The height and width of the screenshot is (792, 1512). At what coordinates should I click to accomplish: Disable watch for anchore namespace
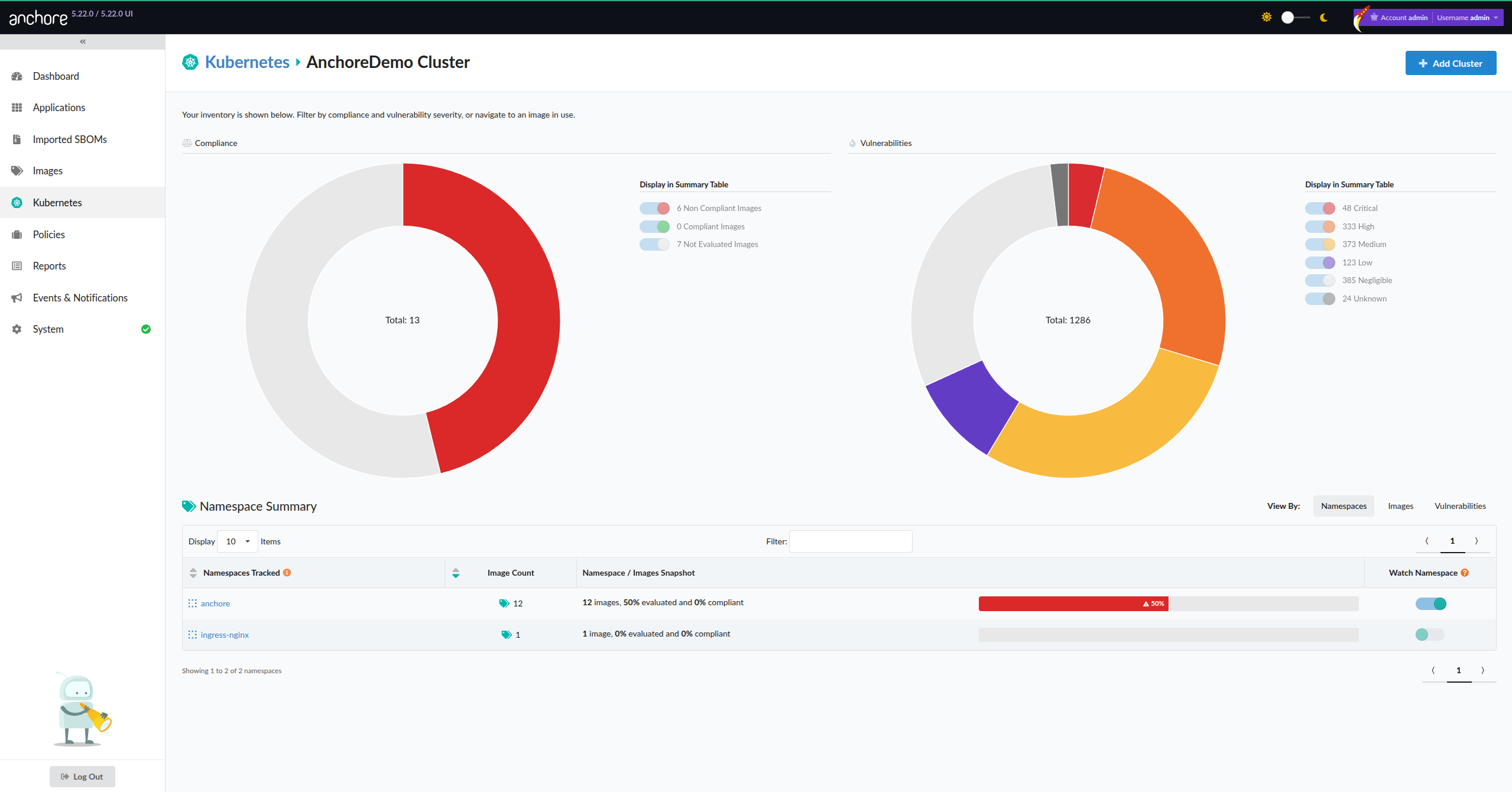[x=1430, y=603]
